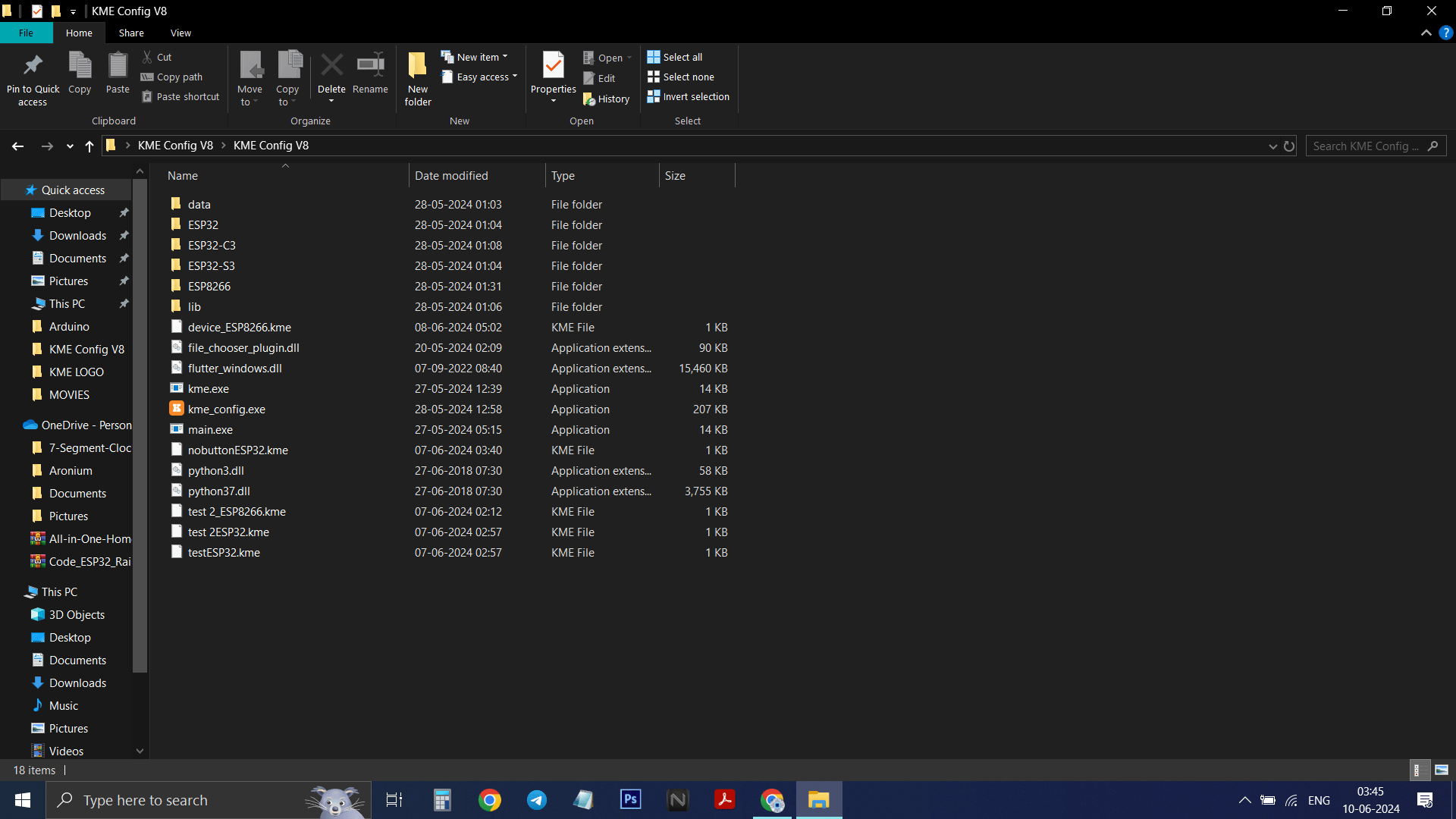Image resolution: width=1456 pixels, height=819 pixels.
Task: Click the Search KME Config field
Action: (1365, 146)
